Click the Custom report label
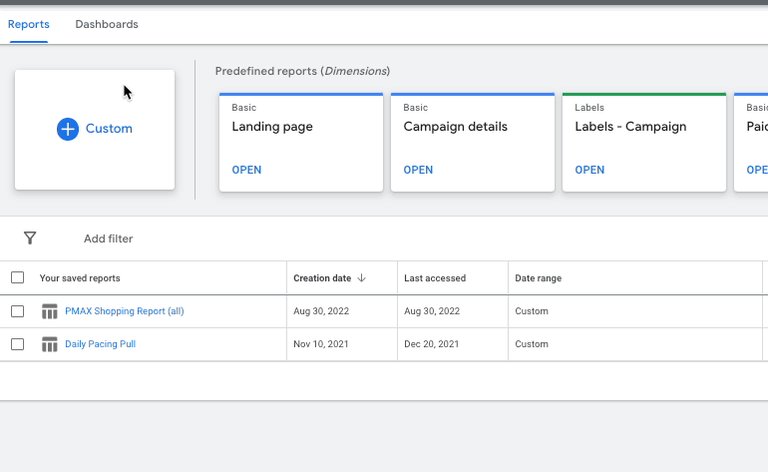 coord(109,128)
